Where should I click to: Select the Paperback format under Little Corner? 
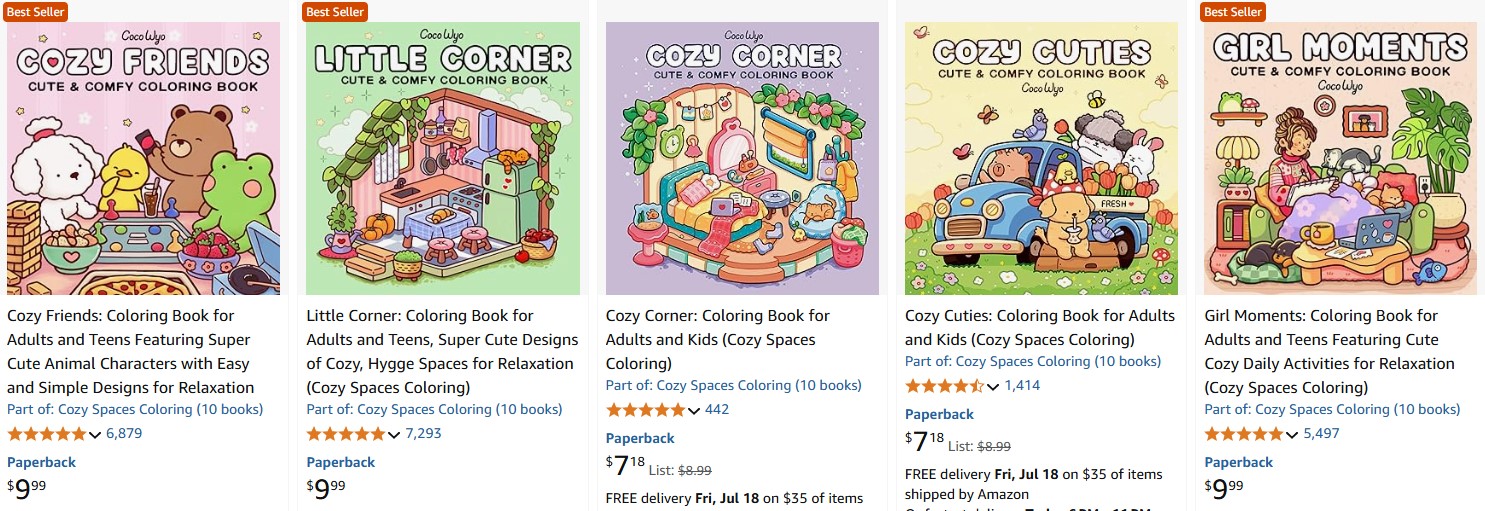(x=341, y=462)
